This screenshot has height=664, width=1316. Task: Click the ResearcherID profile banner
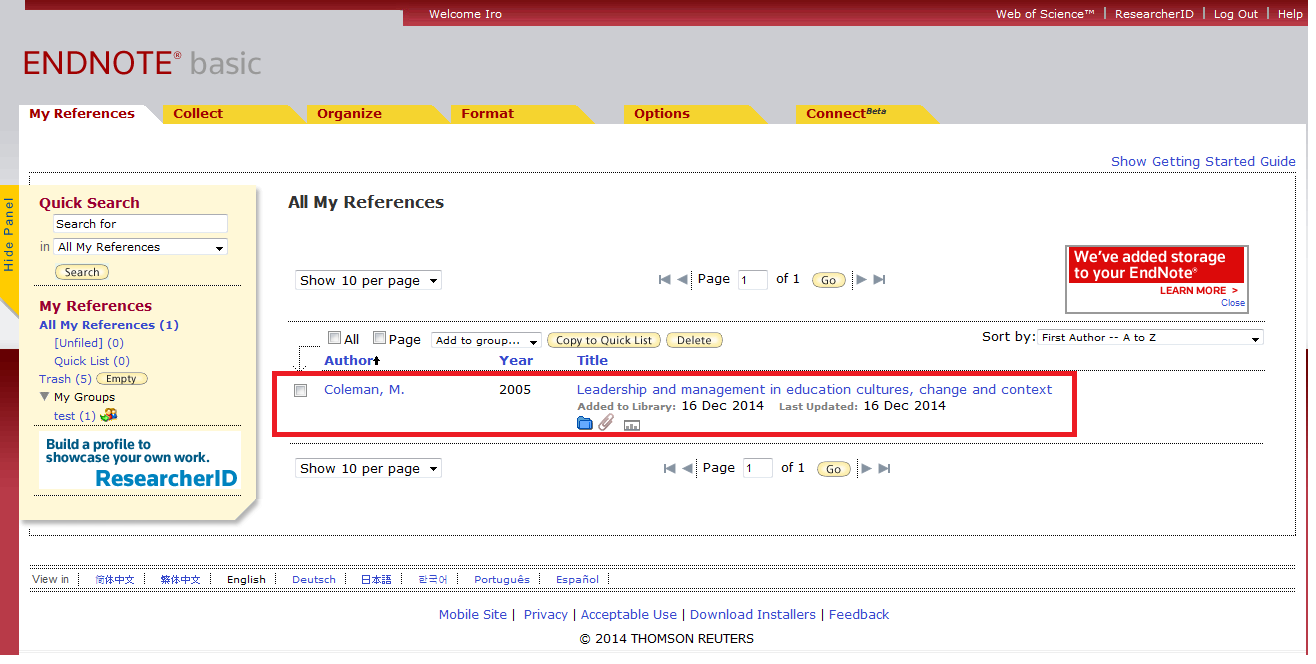tap(140, 461)
